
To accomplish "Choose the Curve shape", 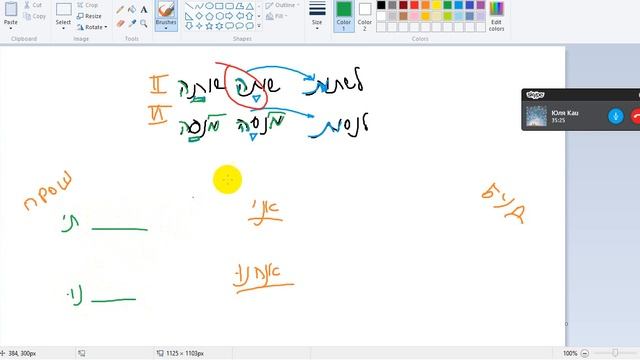I will [x=199, y=6].
